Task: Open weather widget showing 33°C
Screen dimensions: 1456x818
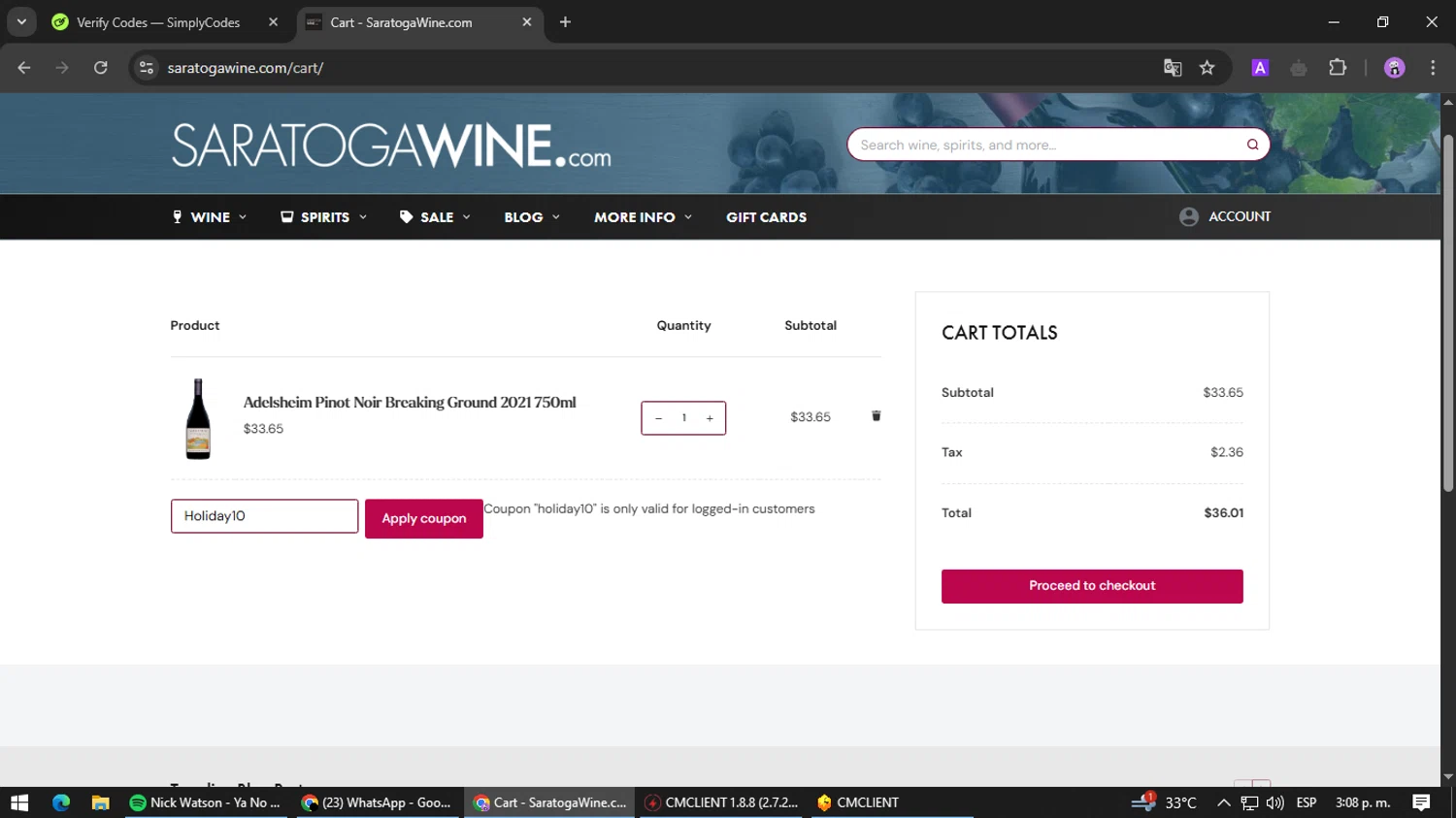Action: (x=1164, y=802)
